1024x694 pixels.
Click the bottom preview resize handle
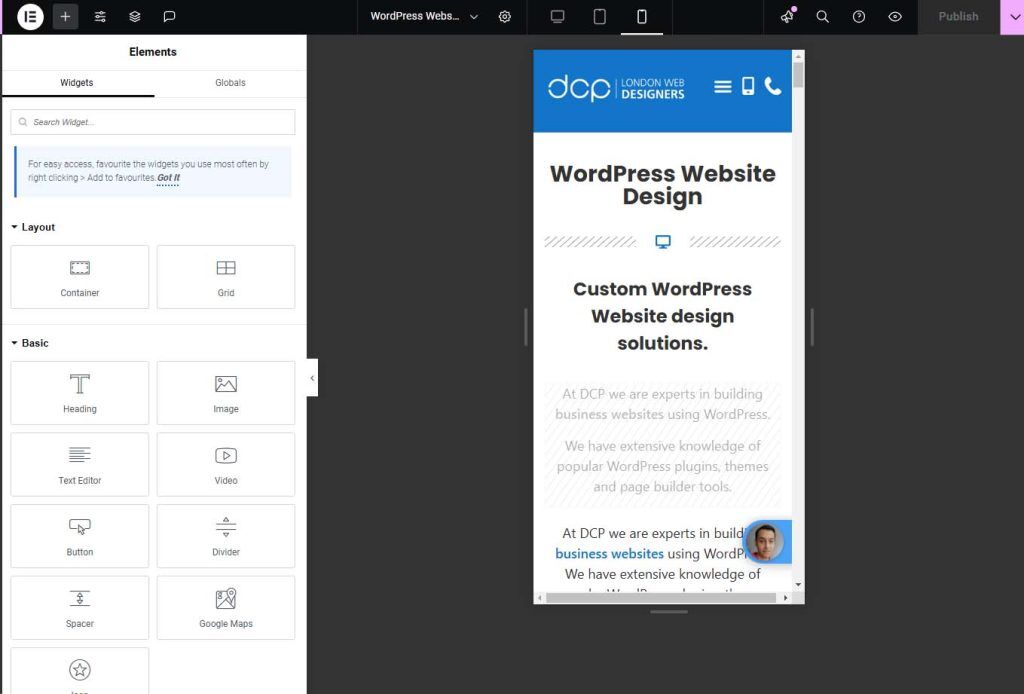[669, 612]
